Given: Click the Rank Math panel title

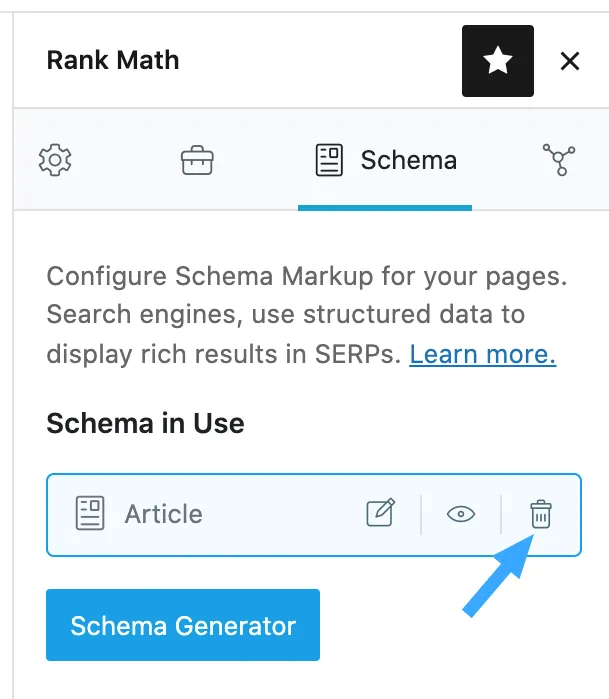Looking at the screenshot, I should [x=113, y=62].
